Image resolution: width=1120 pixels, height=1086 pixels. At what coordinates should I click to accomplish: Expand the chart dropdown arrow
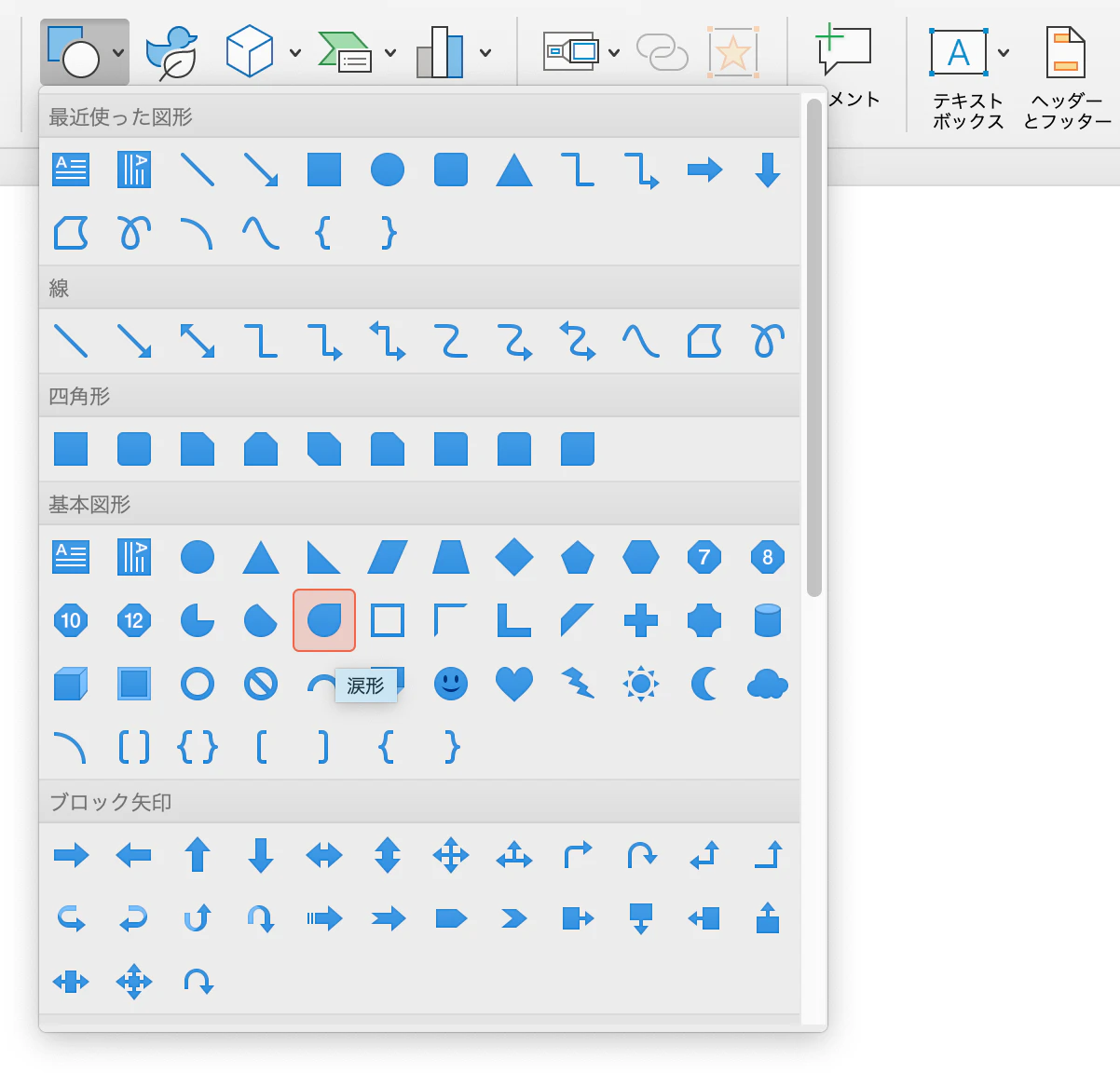(x=485, y=52)
